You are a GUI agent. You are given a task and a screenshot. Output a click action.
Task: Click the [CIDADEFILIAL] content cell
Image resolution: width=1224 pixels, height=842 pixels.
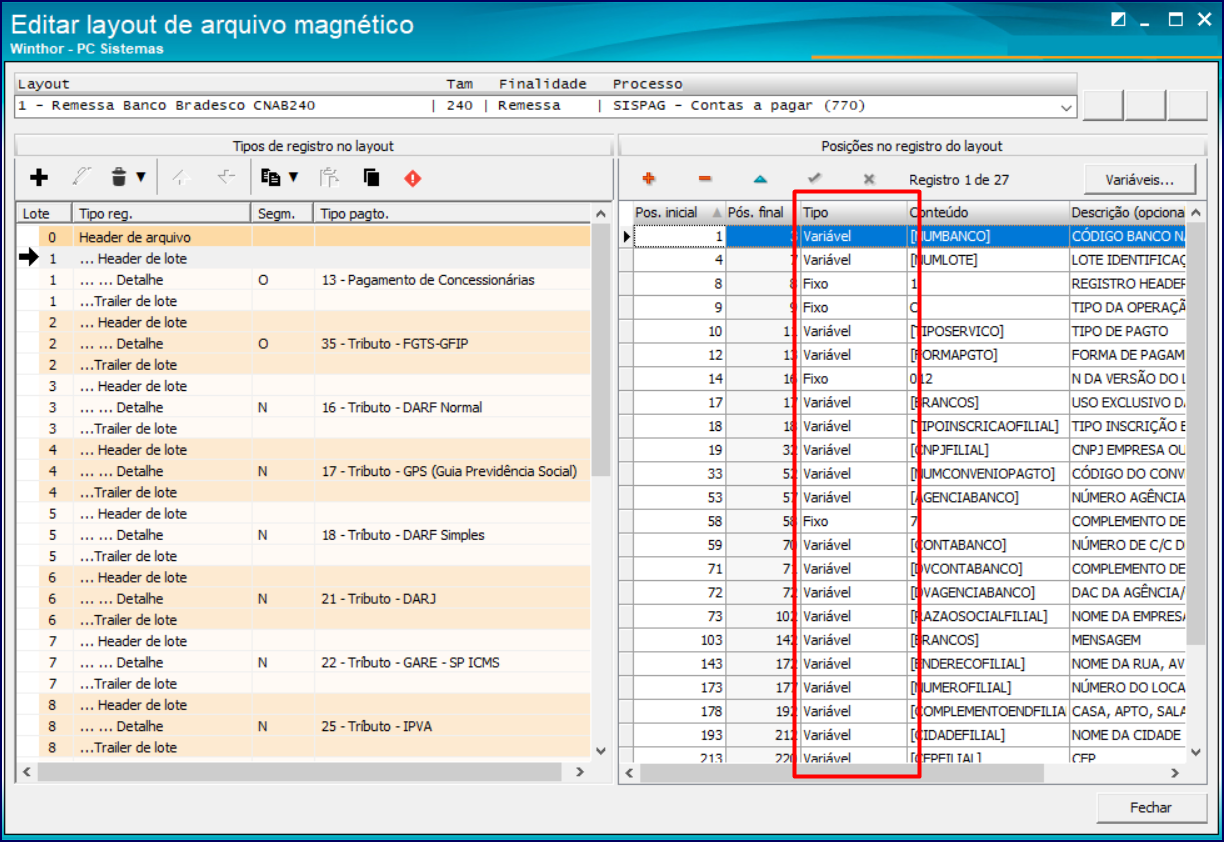(987, 735)
